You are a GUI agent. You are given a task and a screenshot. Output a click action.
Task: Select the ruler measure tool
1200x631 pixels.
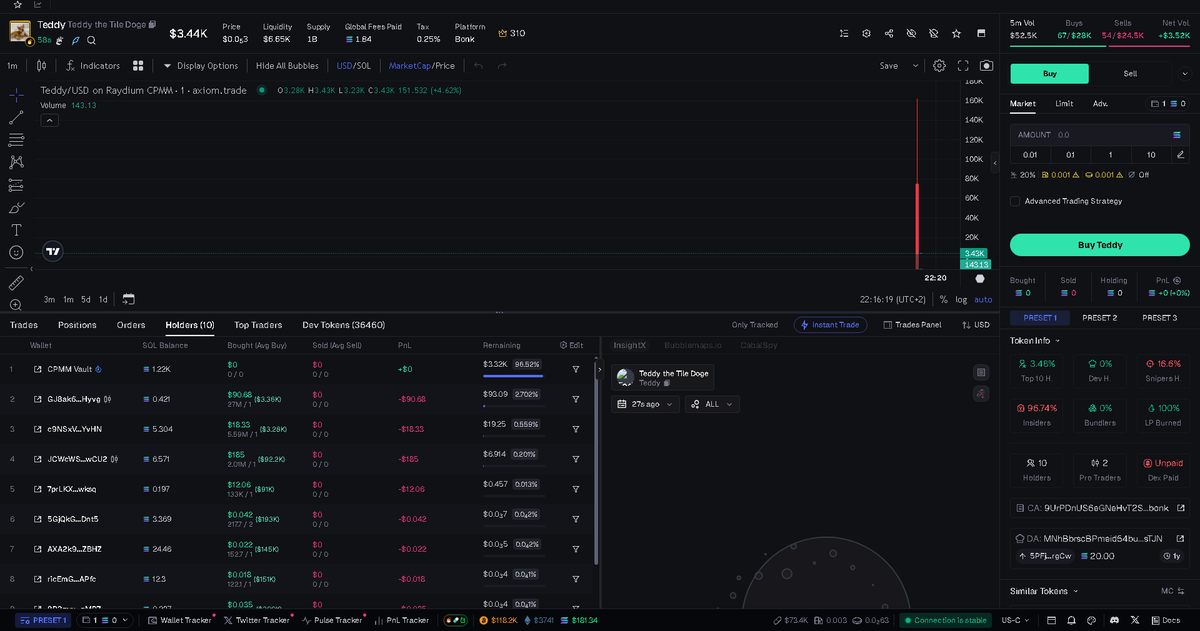point(16,283)
